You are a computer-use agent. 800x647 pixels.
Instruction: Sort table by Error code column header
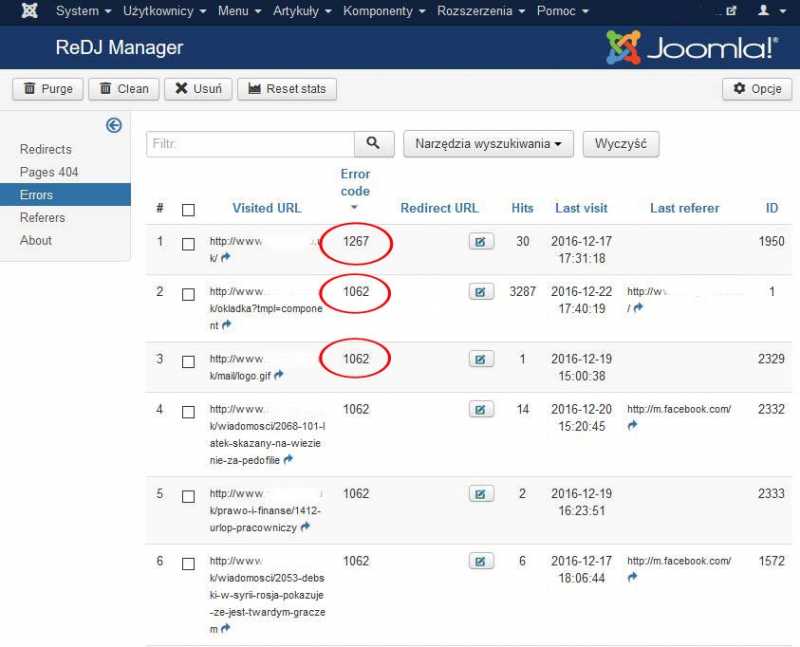pyautogui.click(x=355, y=183)
